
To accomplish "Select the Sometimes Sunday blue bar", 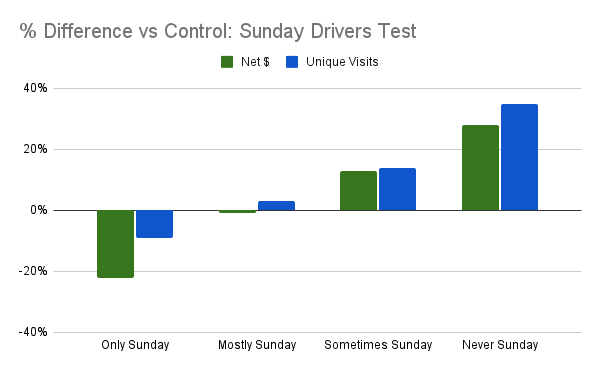I will coord(398,189).
